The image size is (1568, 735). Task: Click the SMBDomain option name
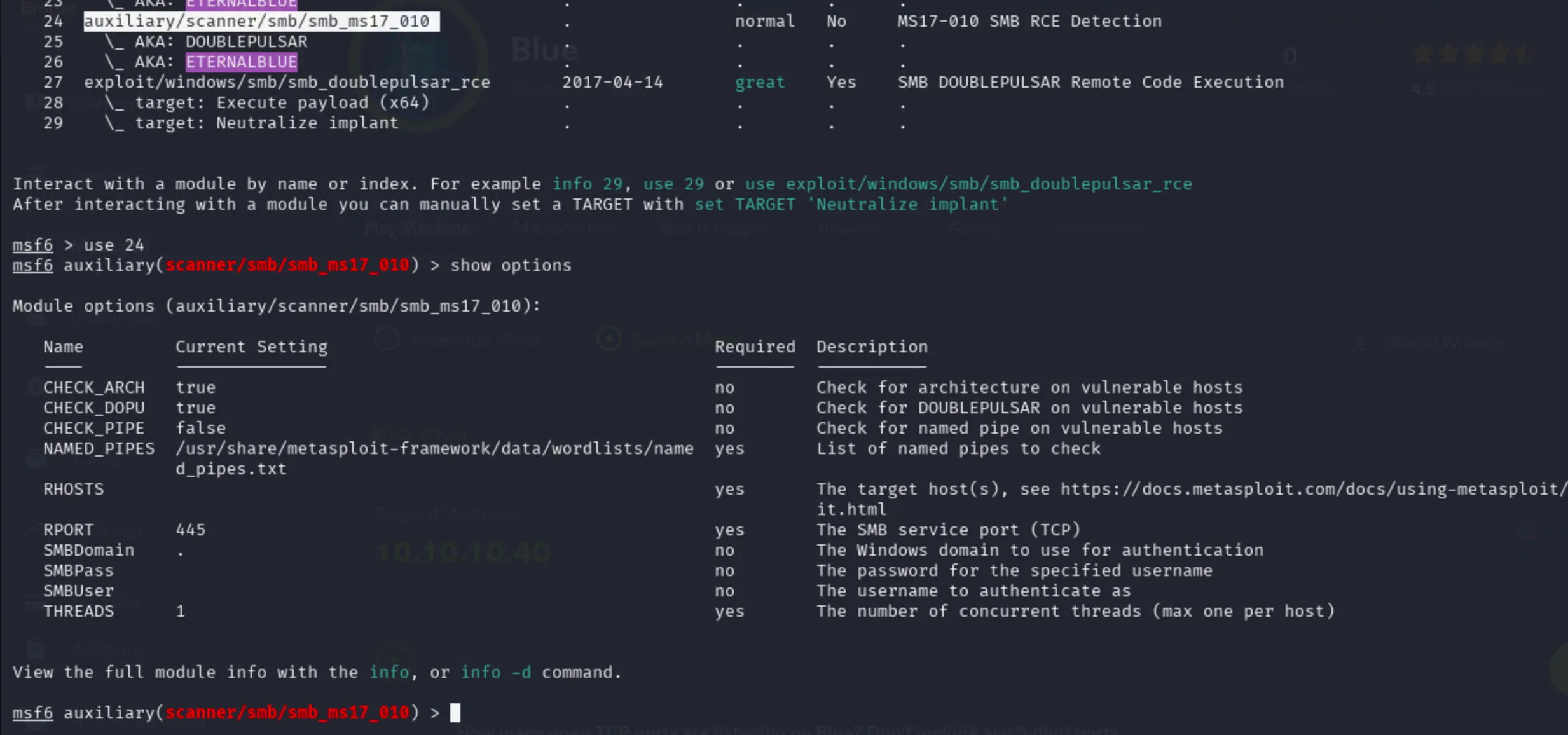[x=88, y=551]
